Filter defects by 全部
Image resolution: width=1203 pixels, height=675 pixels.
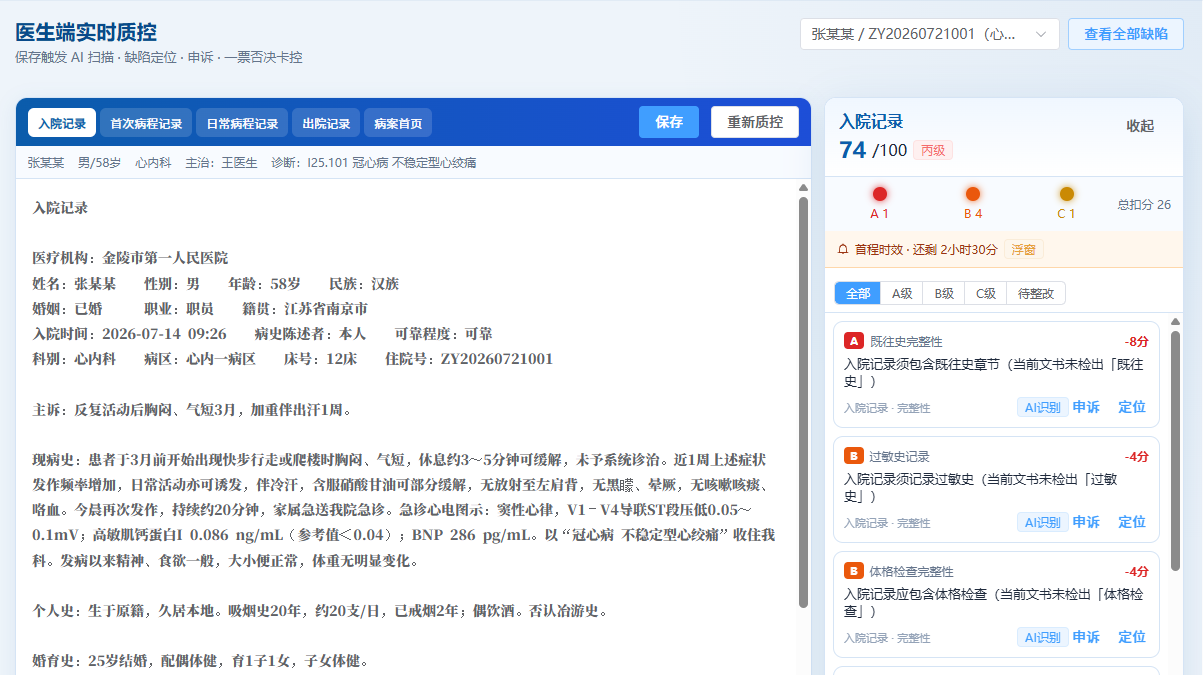[858, 293]
